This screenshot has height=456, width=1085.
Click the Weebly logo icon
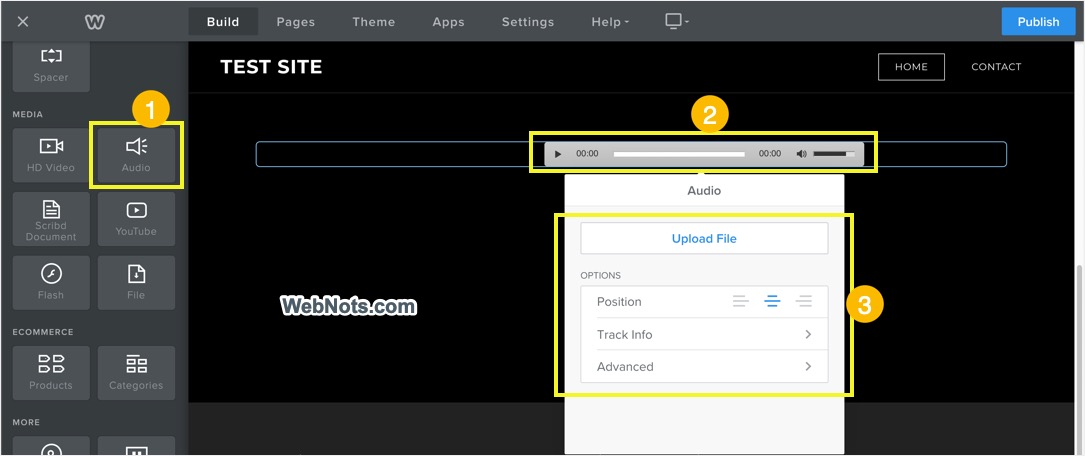point(95,21)
